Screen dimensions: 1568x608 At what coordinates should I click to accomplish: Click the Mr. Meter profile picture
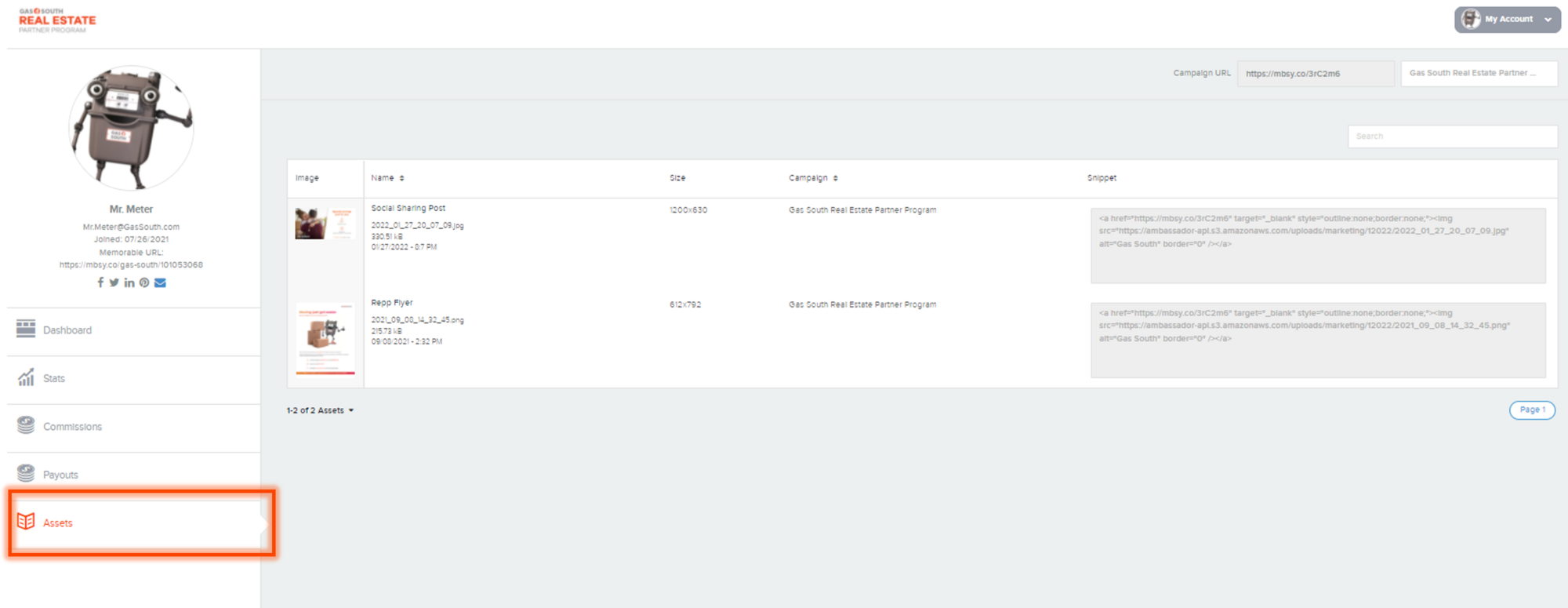(x=131, y=128)
